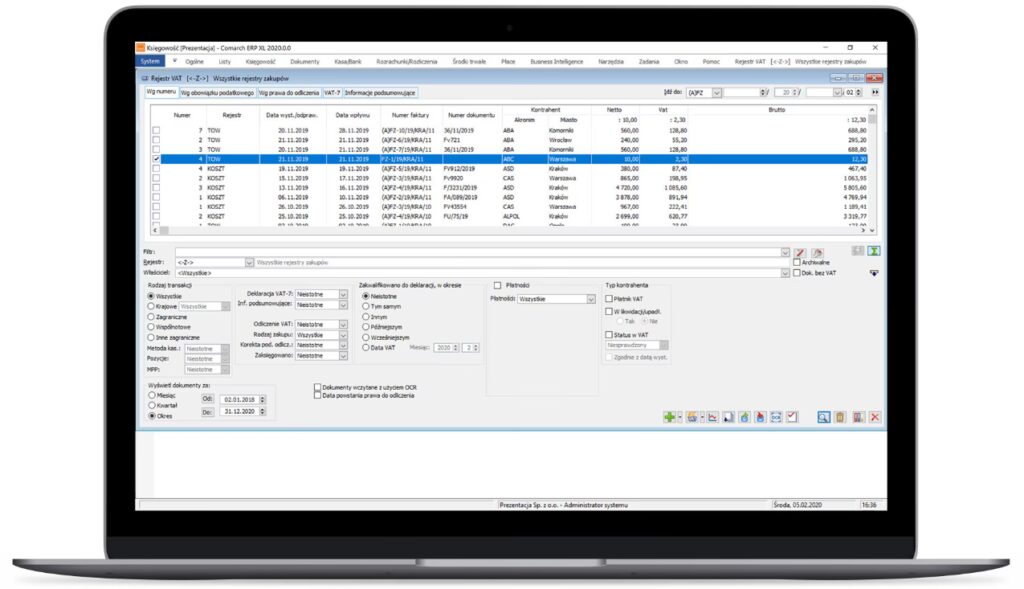Click the chart icon in bottom toolbar
This screenshot has width=1024, height=589.
(x=713, y=417)
